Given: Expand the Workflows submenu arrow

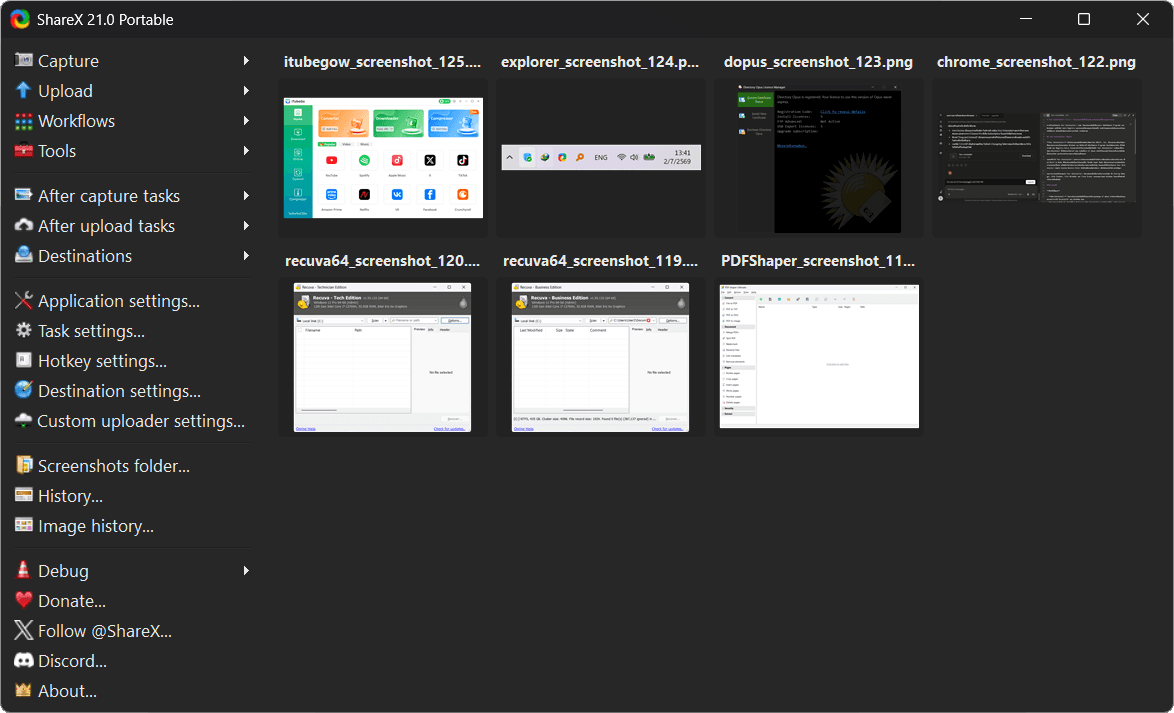Looking at the screenshot, I should click(246, 121).
